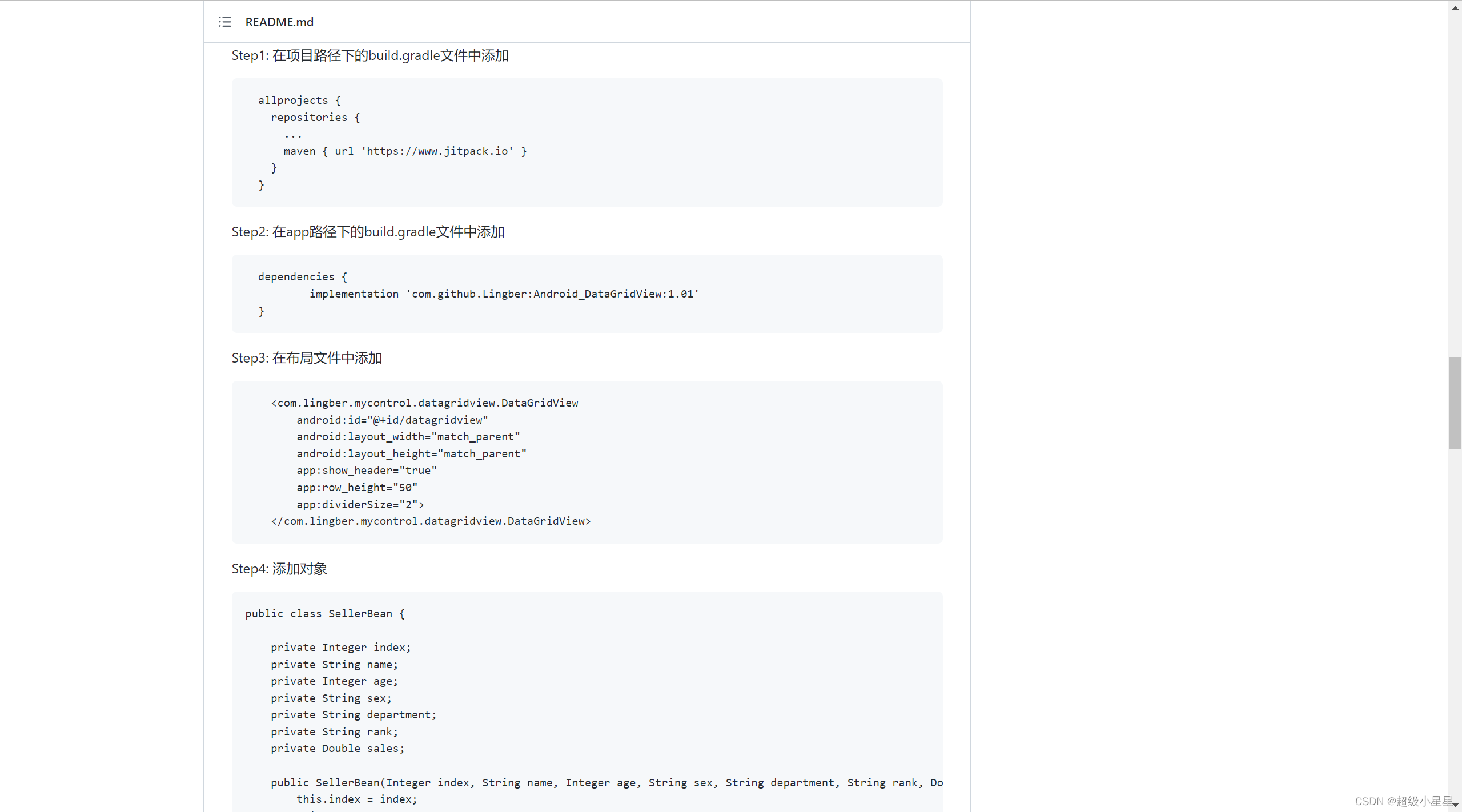Viewport: 1462px width, 812px height.
Task: Click the 'repositories {' code line
Action: (x=315, y=118)
